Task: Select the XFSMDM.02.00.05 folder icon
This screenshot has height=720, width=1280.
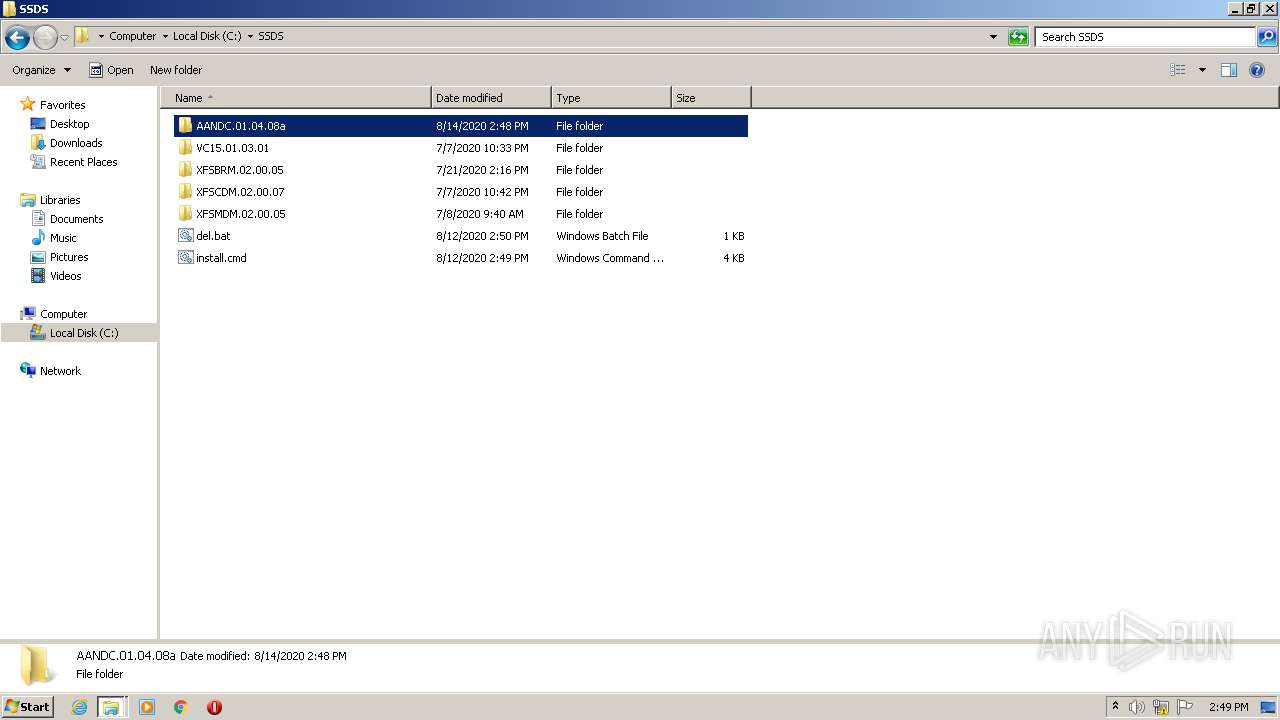Action: click(185, 214)
